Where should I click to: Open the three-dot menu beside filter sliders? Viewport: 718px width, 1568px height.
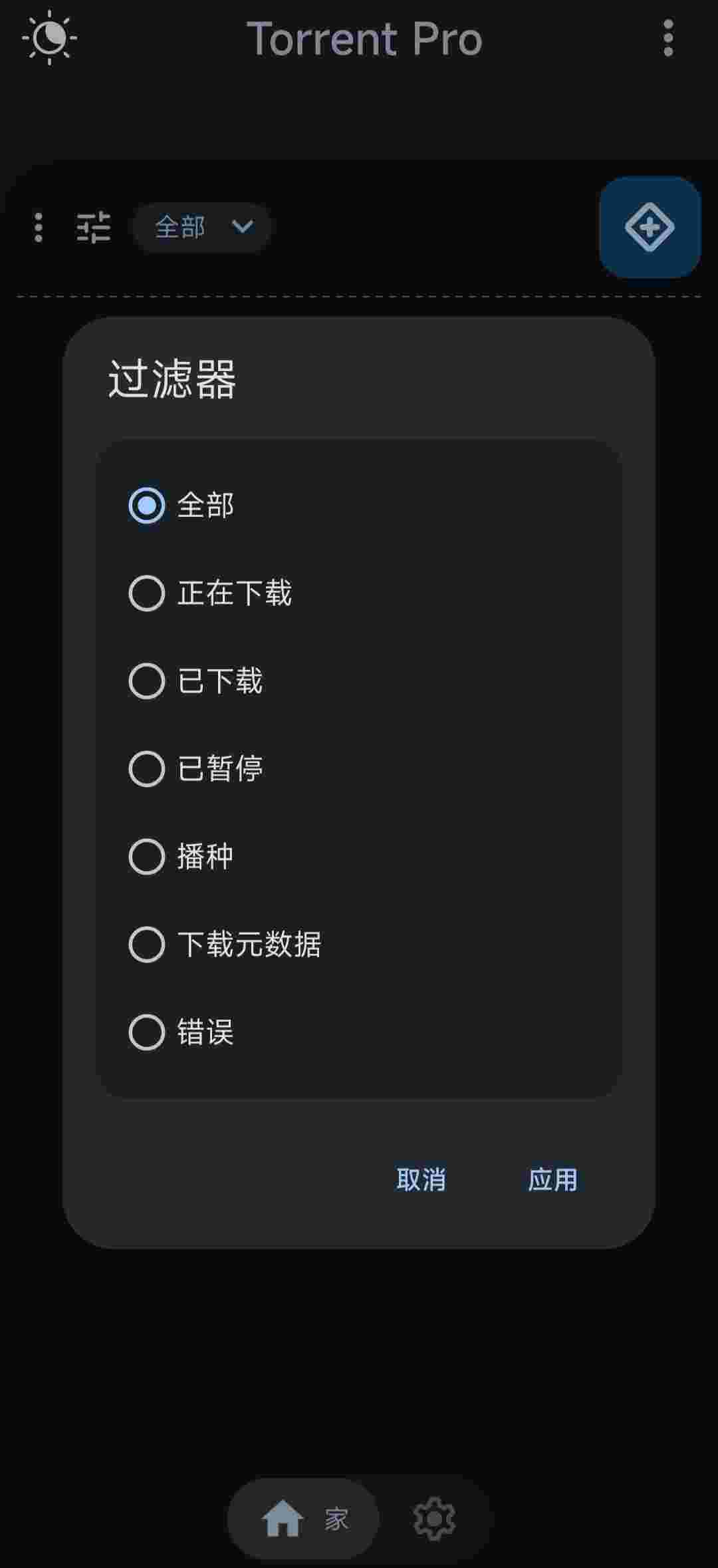[x=39, y=228]
